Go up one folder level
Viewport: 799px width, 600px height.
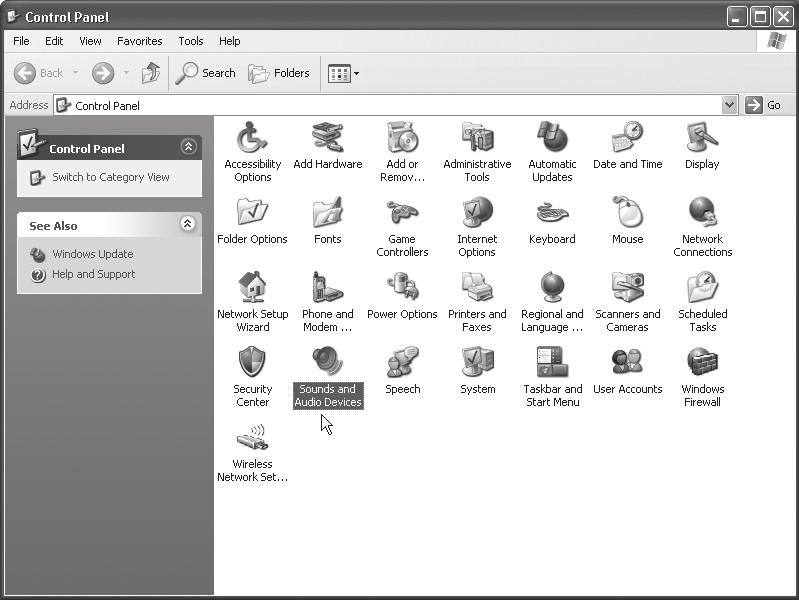tap(150, 73)
